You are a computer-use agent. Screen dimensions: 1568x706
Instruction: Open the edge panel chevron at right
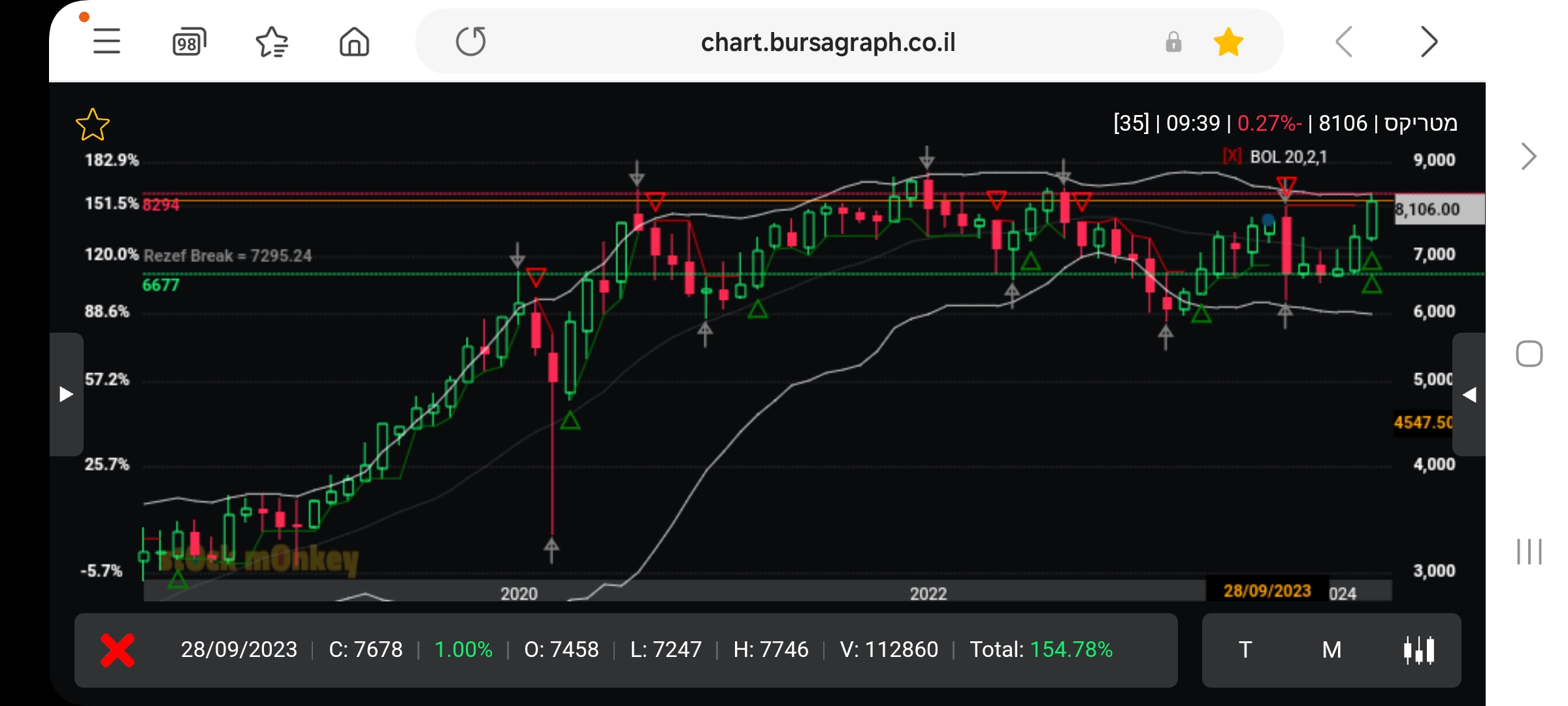(x=1528, y=156)
